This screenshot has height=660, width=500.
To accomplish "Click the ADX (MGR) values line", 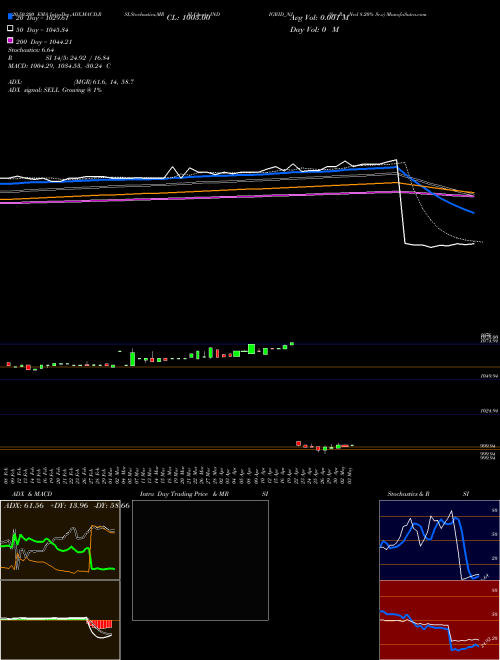I will [71, 82].
